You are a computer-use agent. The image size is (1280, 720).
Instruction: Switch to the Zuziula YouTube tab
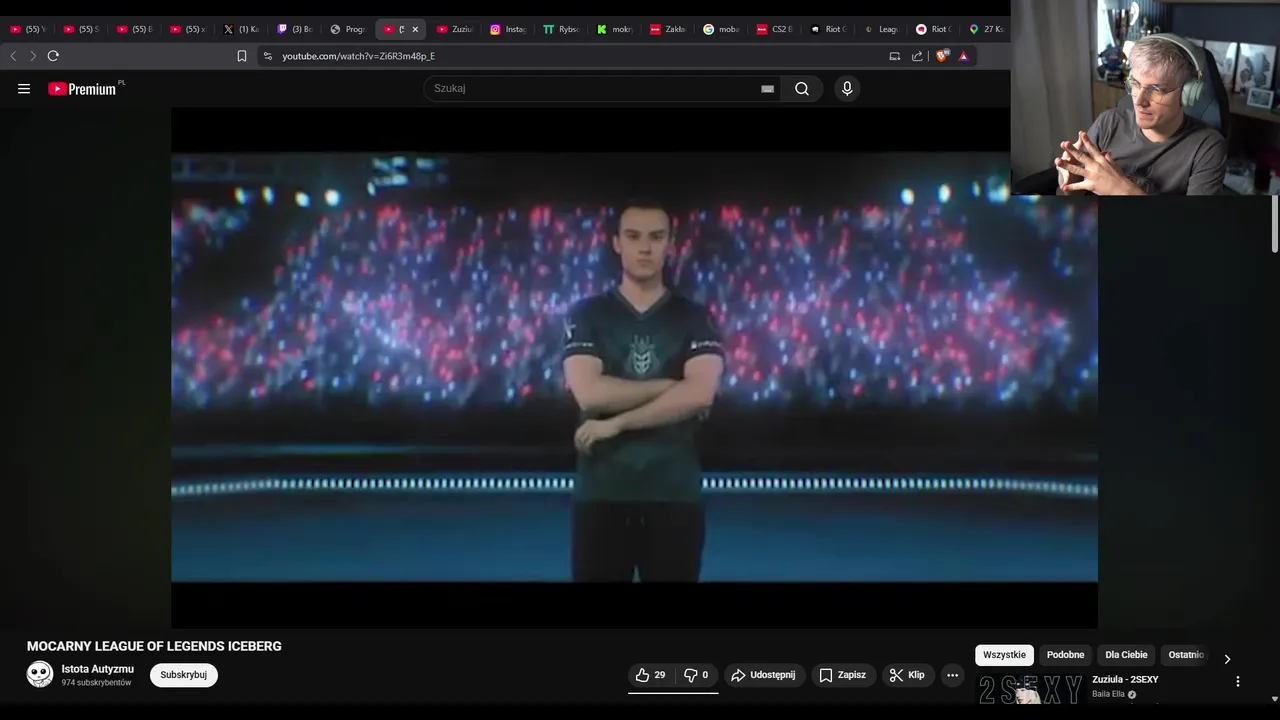click(455, 29)
